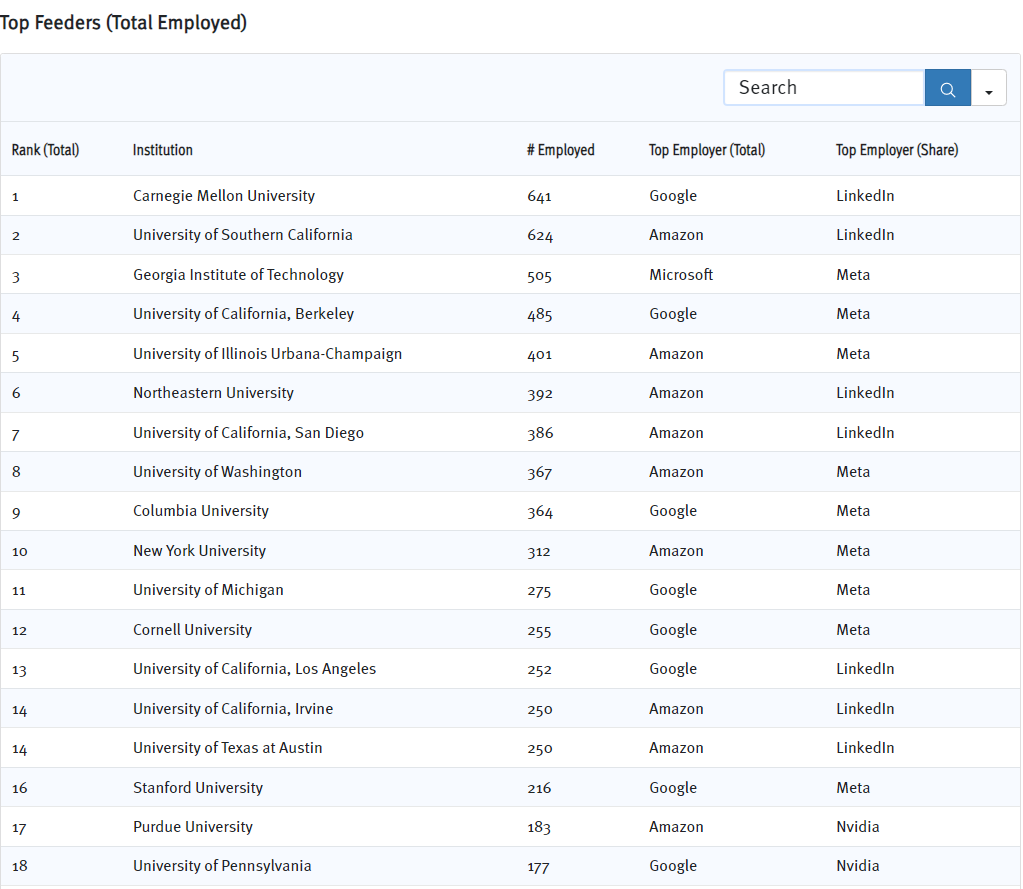Viewport: 1023px width, 889px height.
Task: Click Microsoft in Georgia Tech row
Action: coord(680,275)
